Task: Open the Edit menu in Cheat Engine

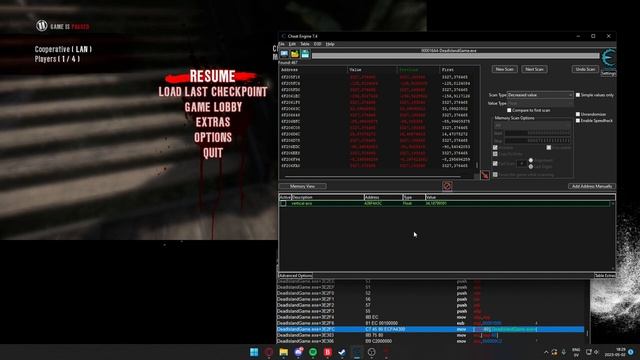Action: tap(292, 44)
